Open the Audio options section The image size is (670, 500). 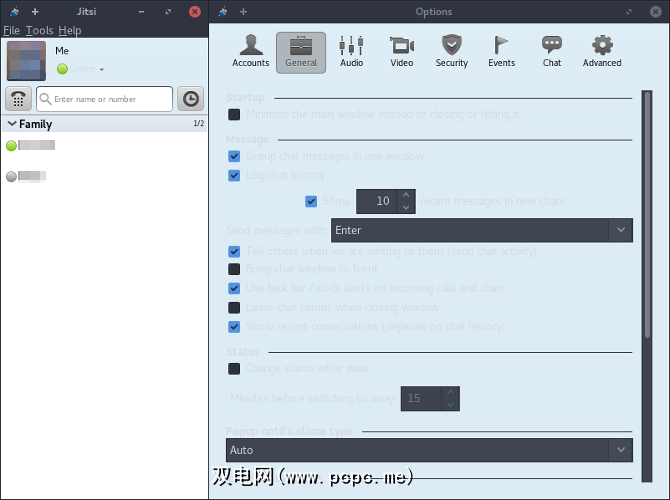351,51
